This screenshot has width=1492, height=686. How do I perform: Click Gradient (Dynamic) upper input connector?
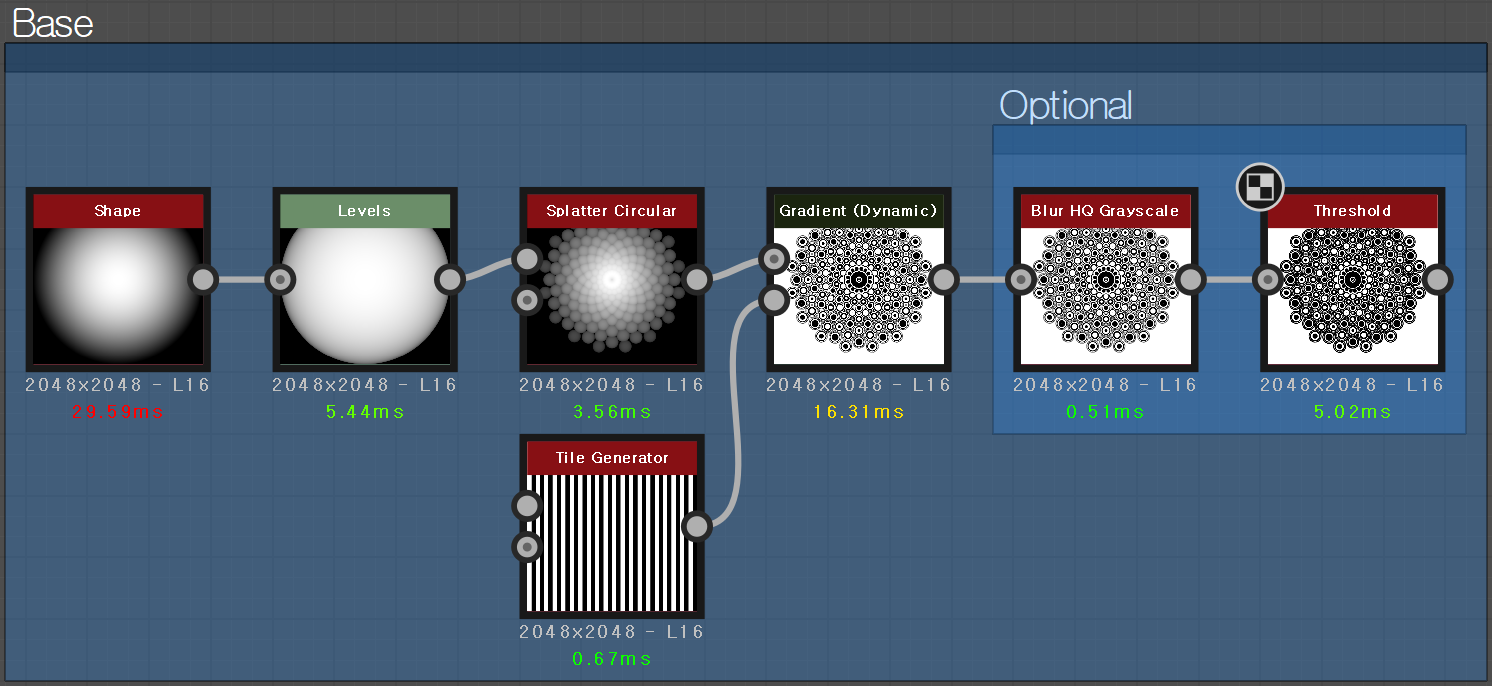tap(775, 259)
